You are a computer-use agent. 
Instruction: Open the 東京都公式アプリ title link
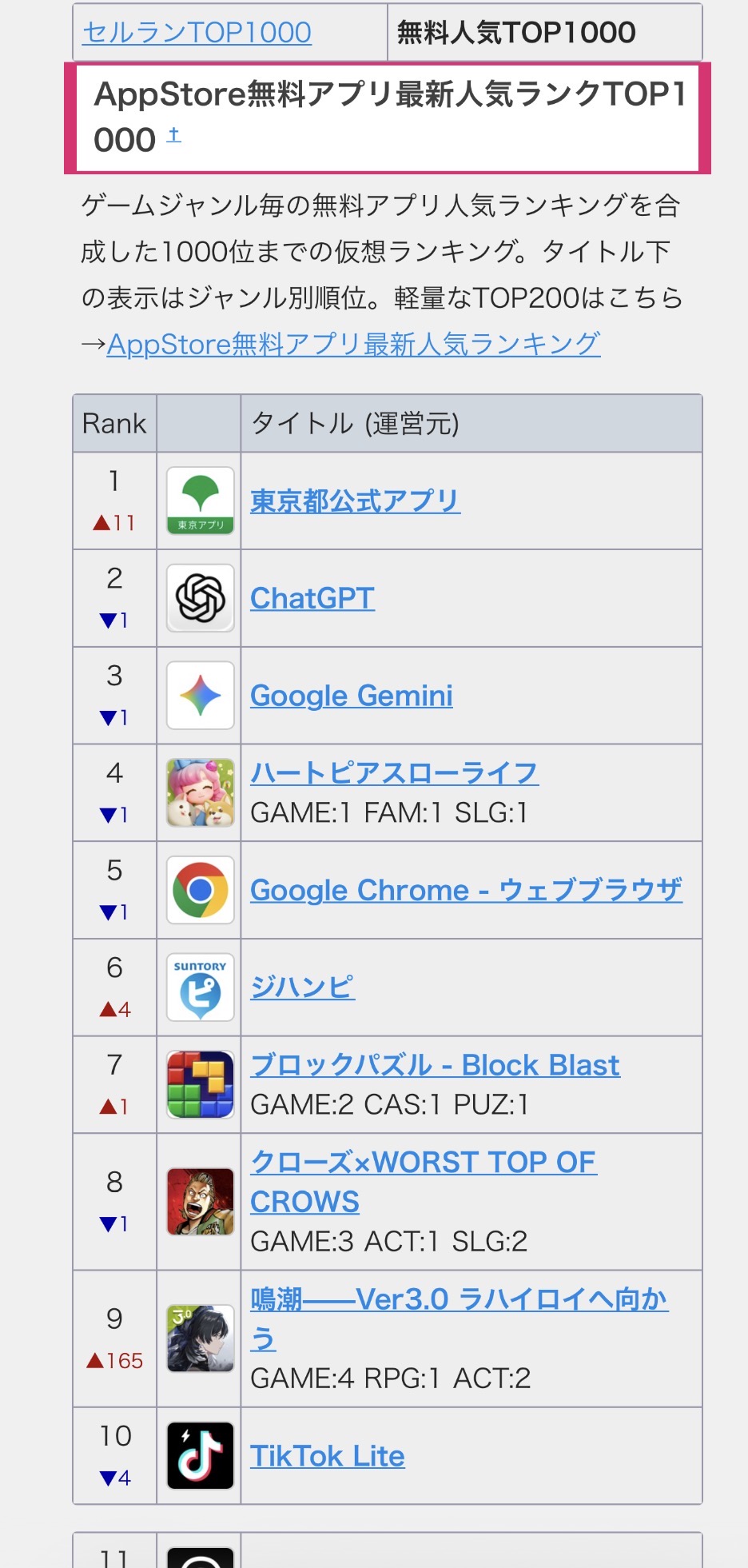coord(355,501)
